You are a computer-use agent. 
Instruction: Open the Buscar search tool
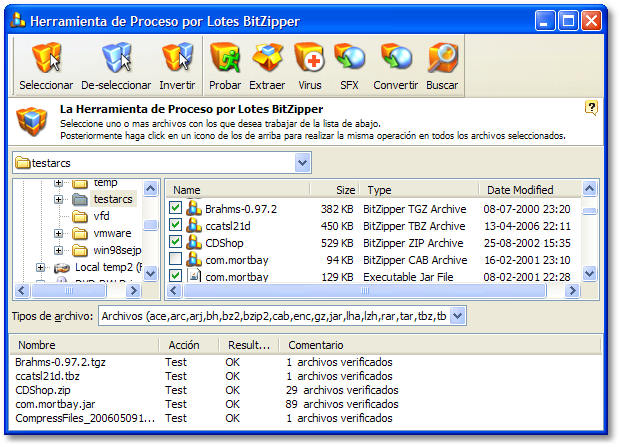(x=442, y=58)
